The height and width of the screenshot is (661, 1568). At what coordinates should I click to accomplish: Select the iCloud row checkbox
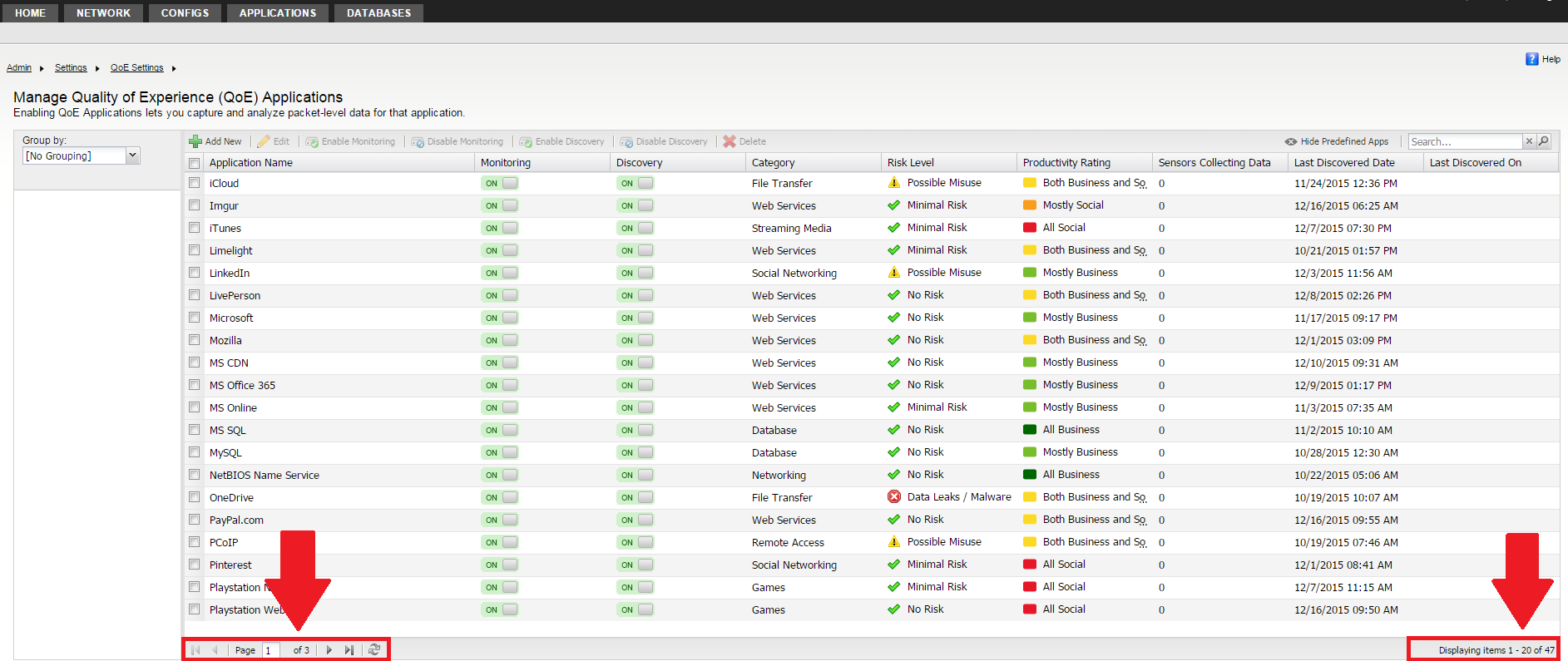[195, 183]
